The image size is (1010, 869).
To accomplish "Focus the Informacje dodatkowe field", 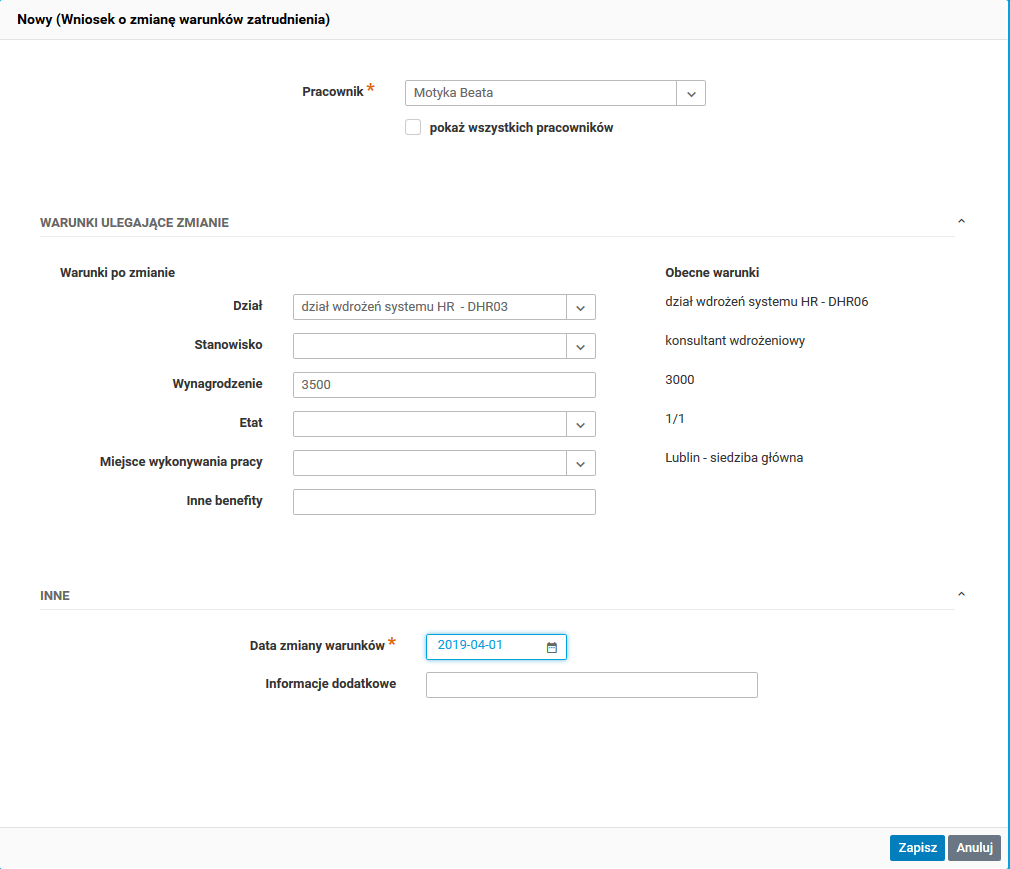I will 591,685.
